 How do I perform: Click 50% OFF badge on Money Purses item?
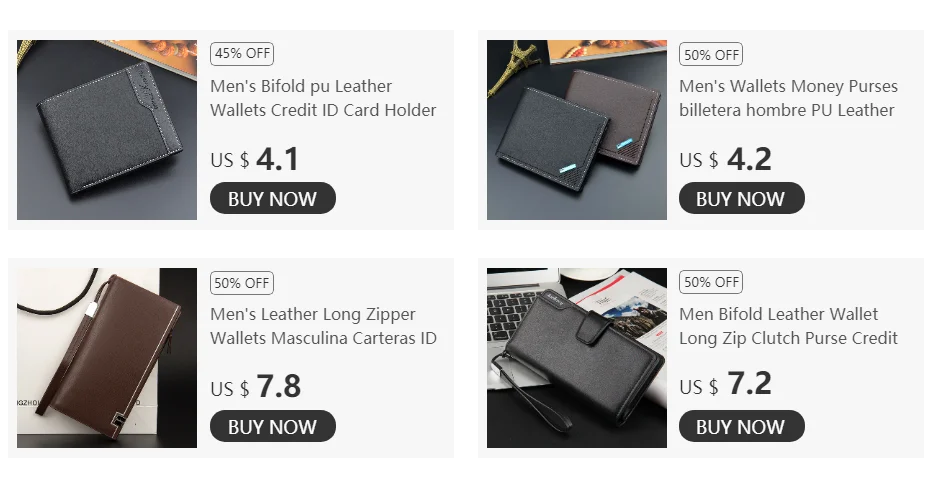(711, 55)
